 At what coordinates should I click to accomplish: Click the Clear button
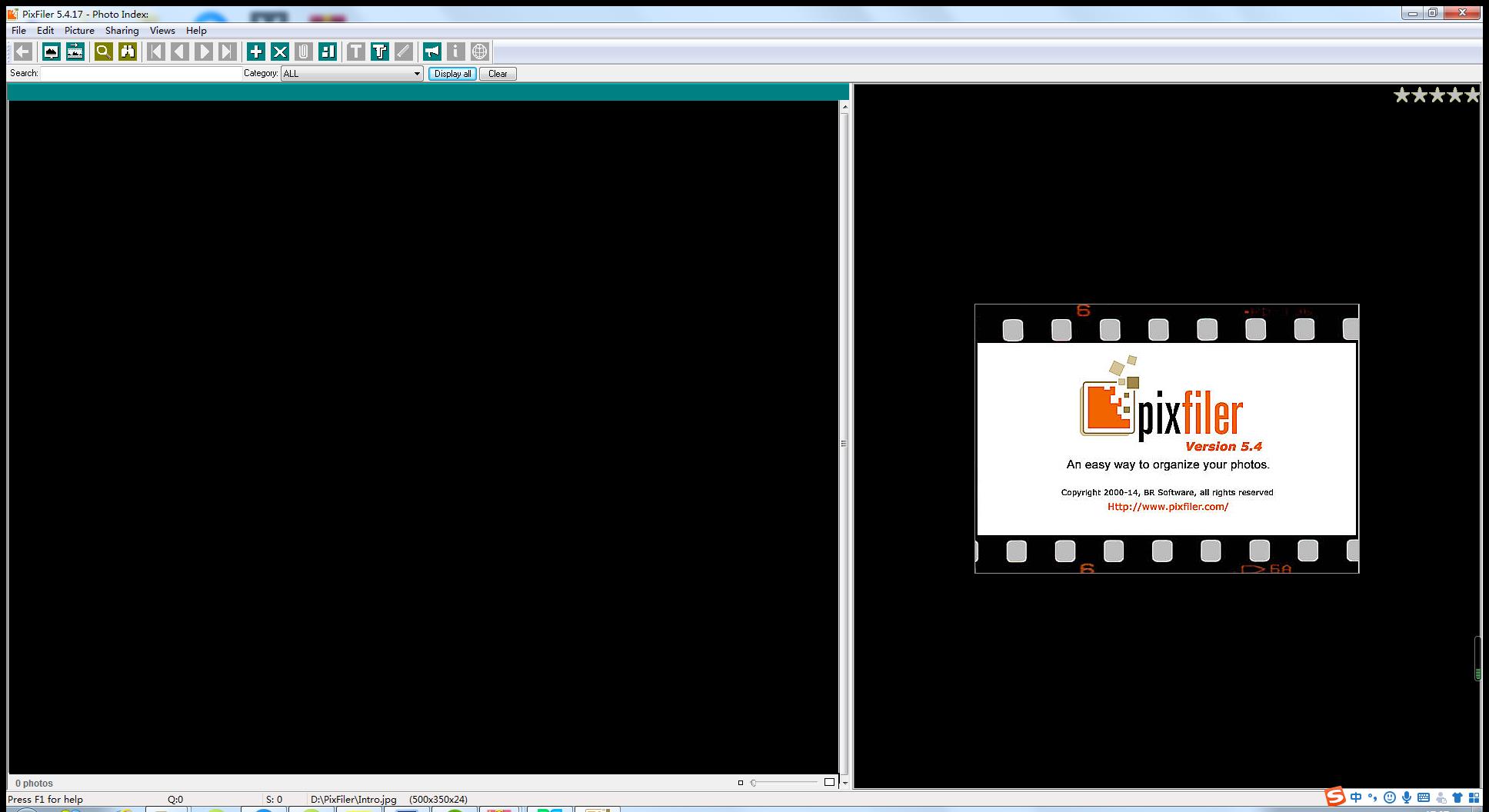498,74
